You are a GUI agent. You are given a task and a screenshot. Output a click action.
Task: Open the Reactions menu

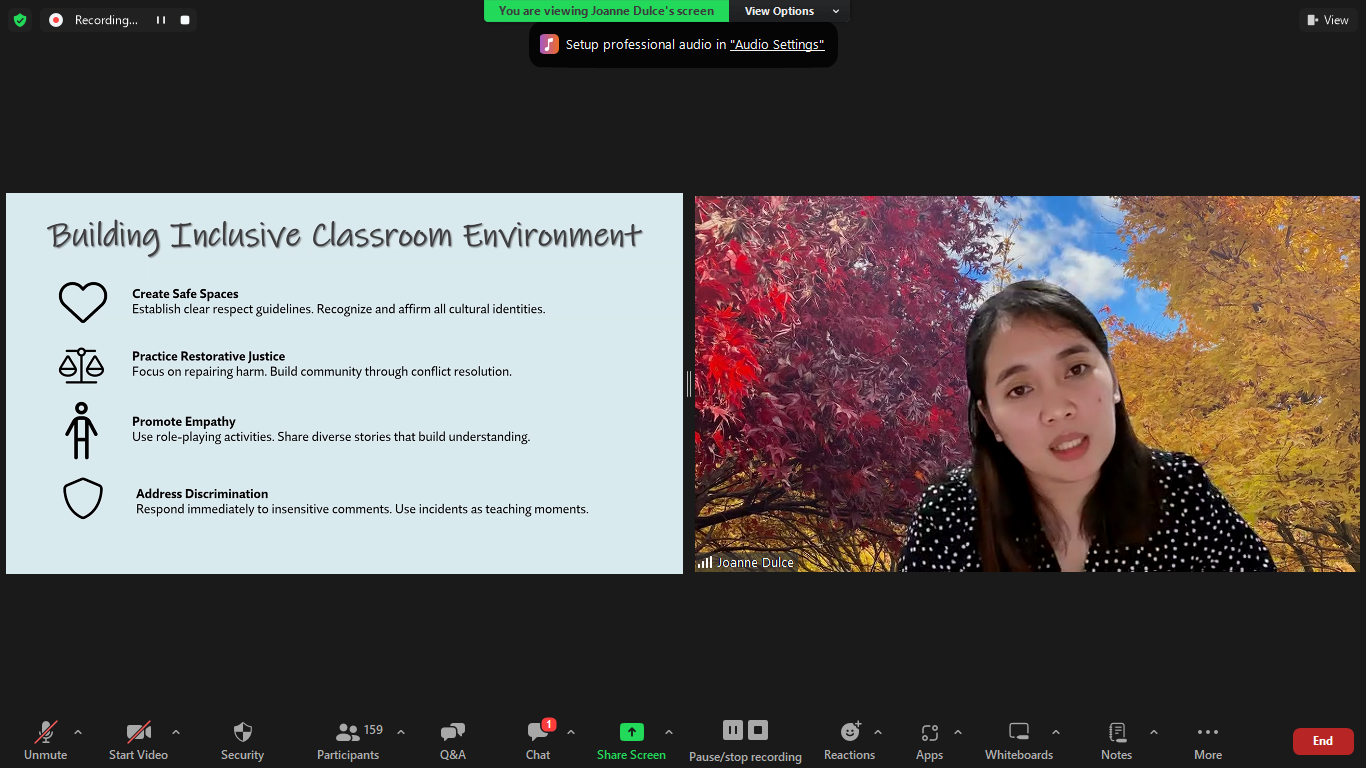click(850, 732)
